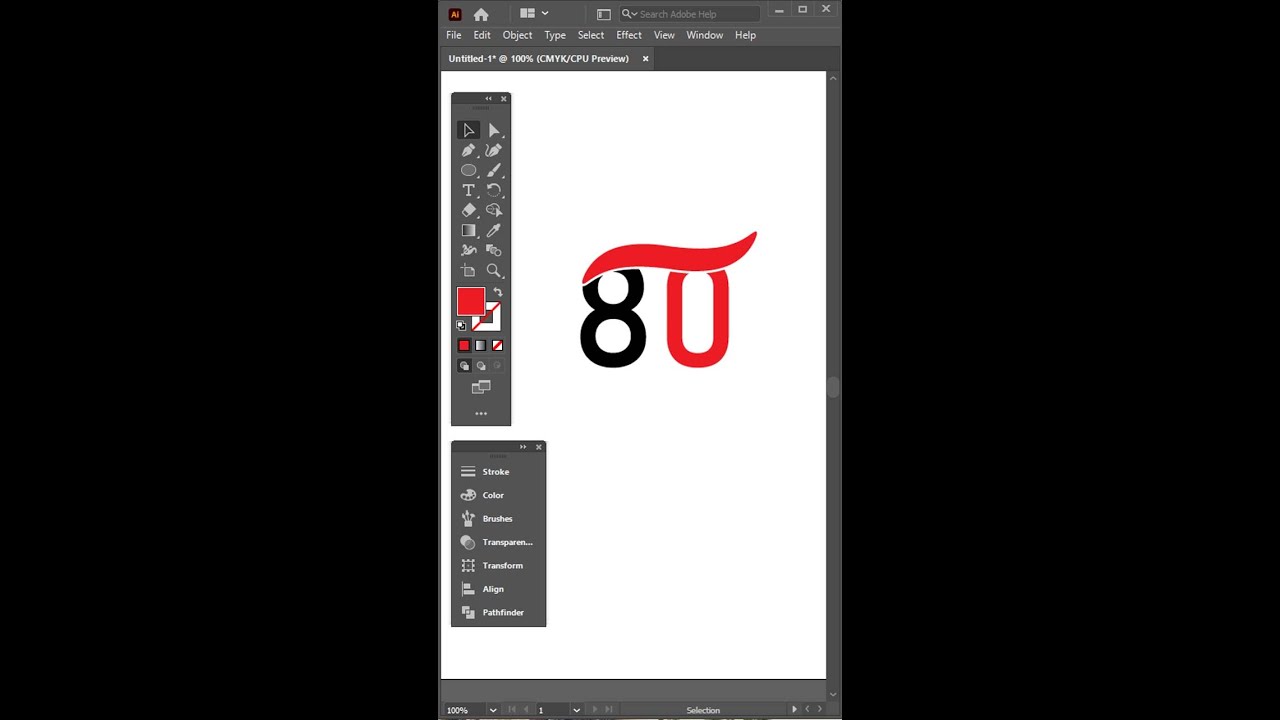Open the Stroke panel

[498, 472]
